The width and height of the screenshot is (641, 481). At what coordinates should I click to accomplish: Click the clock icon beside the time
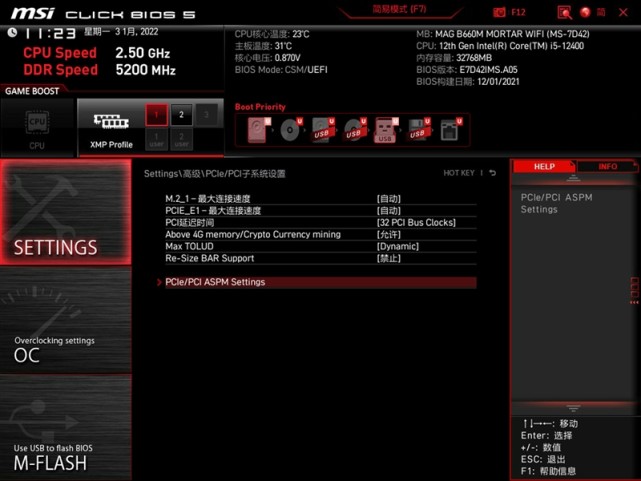pos(12,32)
